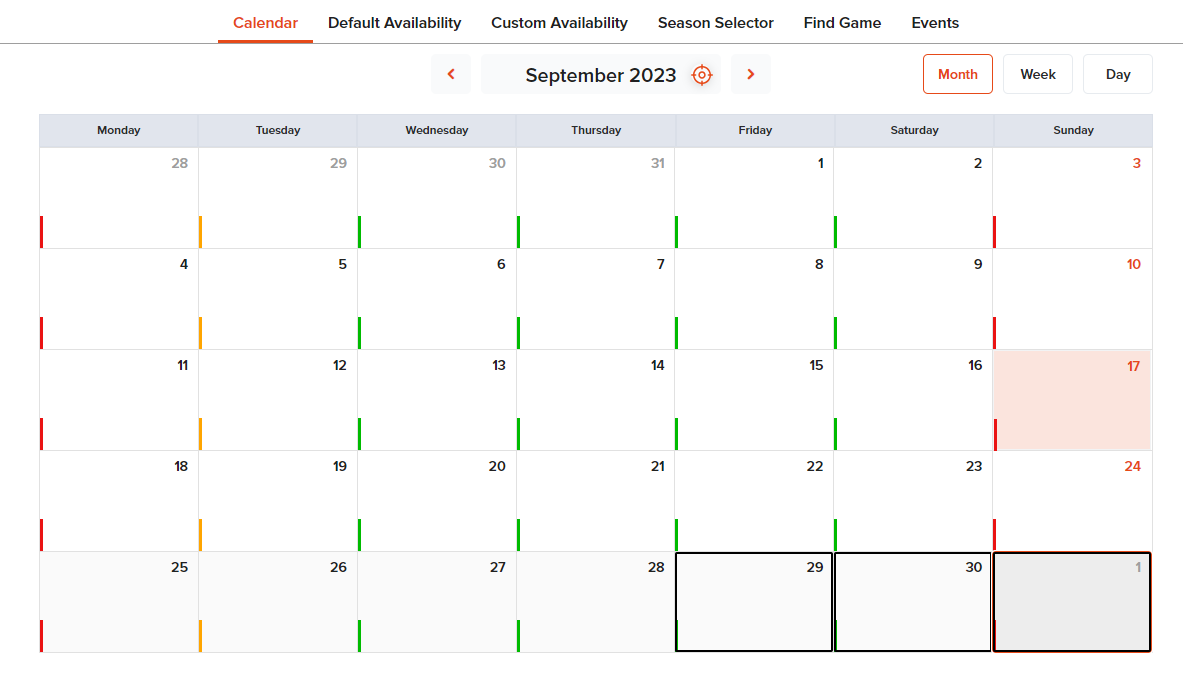Open Season Selector tab
Viewport: 1183px width, 675px height.
coord(715,23)
